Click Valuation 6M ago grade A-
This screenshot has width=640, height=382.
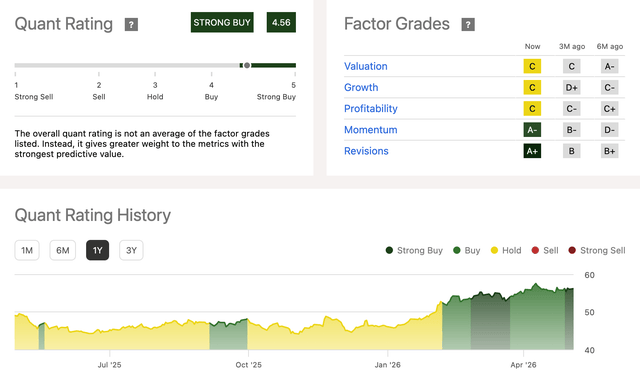coord(609,66)
